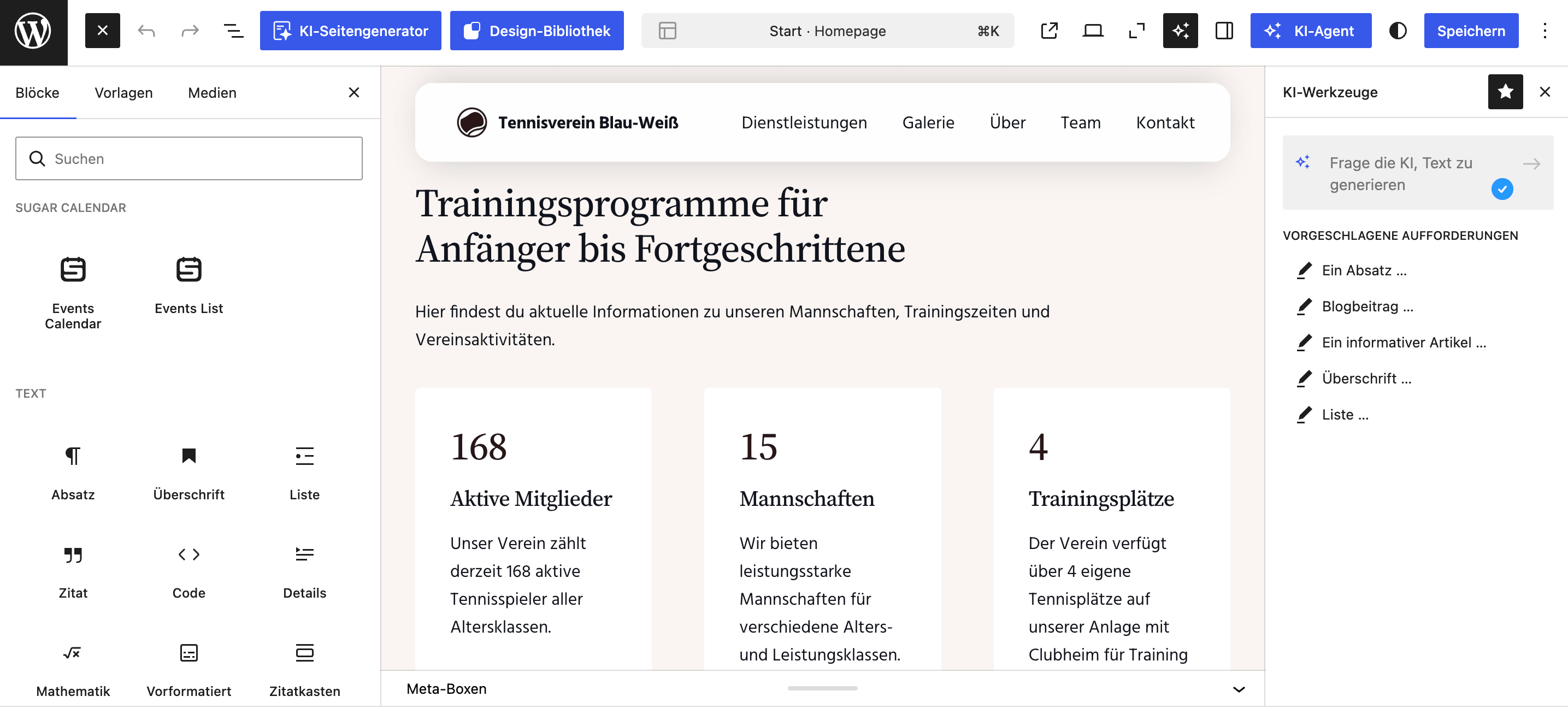Viewport: 1568px width, 708px height.
Task: Choose the 'Ein informativer Artikel ...' prompt
Action: click(x=1392, y=342)
